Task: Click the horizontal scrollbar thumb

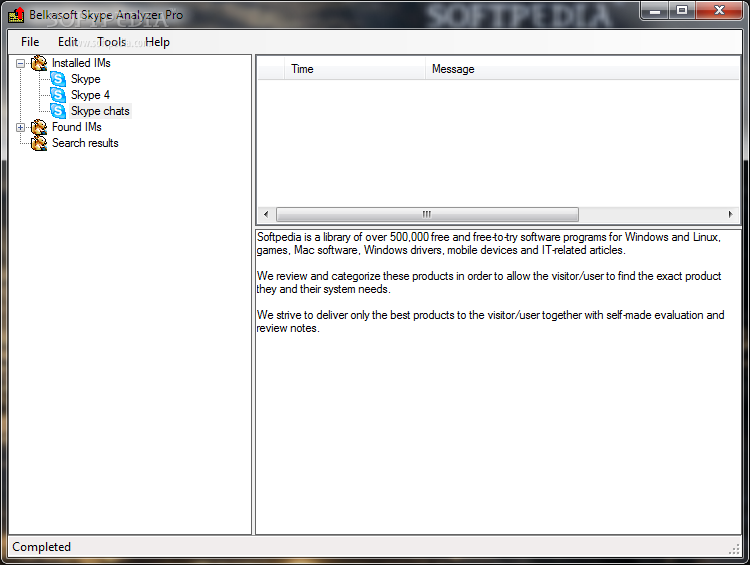Action: coord(427,214)
